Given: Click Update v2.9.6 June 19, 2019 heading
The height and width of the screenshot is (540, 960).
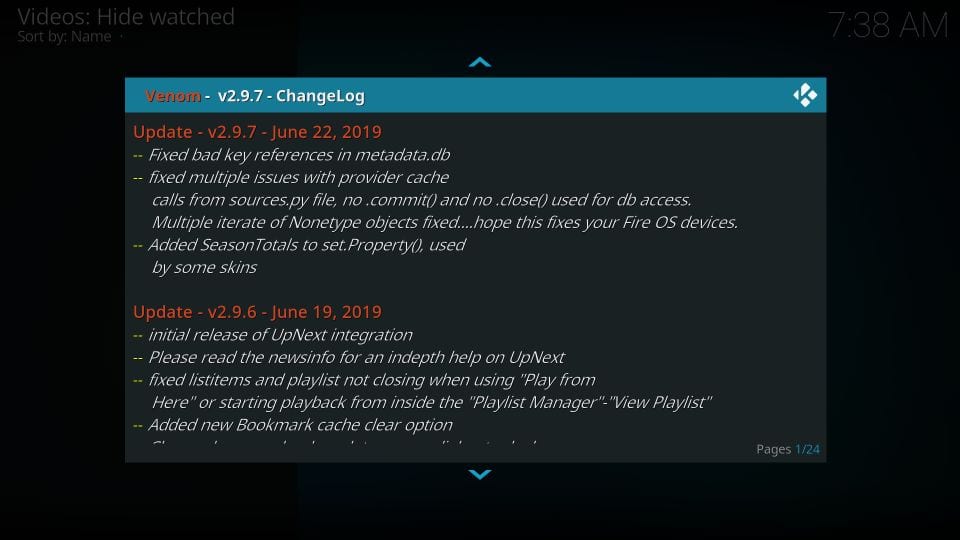Looking at the screenshot, I should (x=257, y=312).
